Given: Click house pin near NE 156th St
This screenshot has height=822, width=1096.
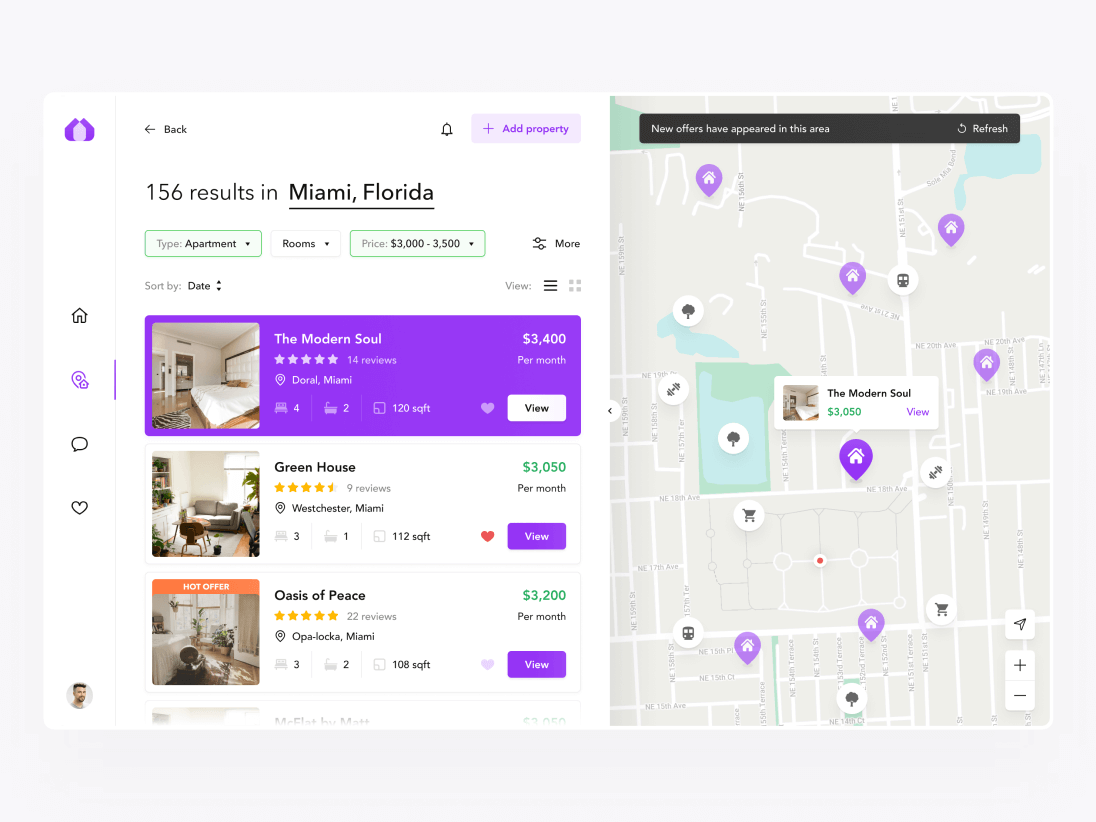Looking at the screenshot, I should 709,180.
